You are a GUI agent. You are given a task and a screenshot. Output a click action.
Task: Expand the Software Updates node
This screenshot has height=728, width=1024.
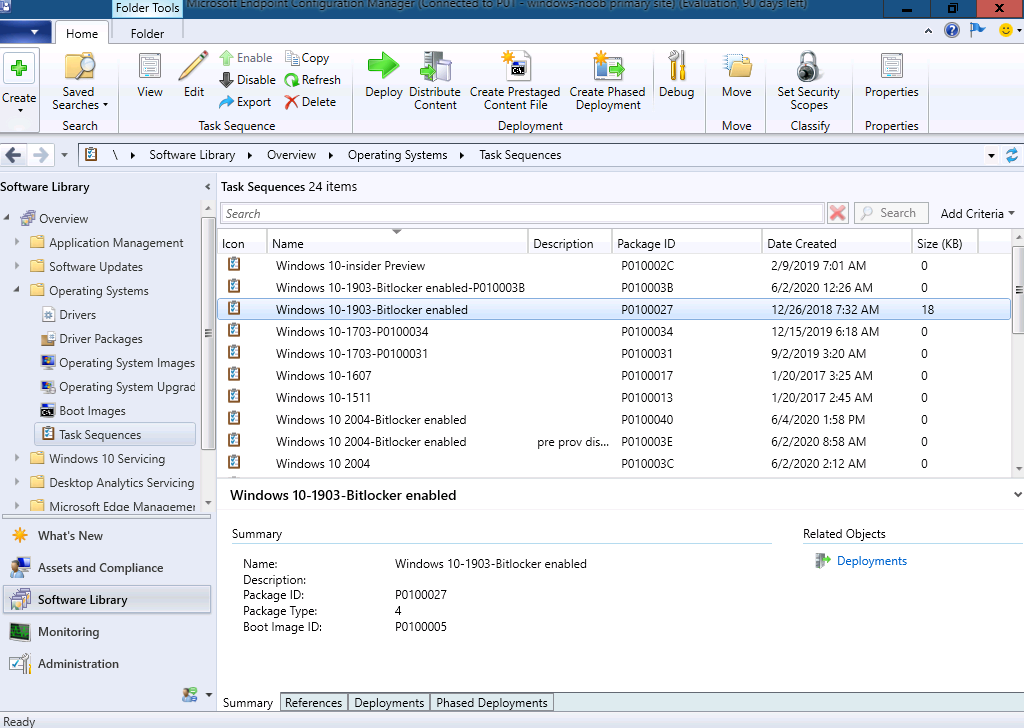click(17, 266)
